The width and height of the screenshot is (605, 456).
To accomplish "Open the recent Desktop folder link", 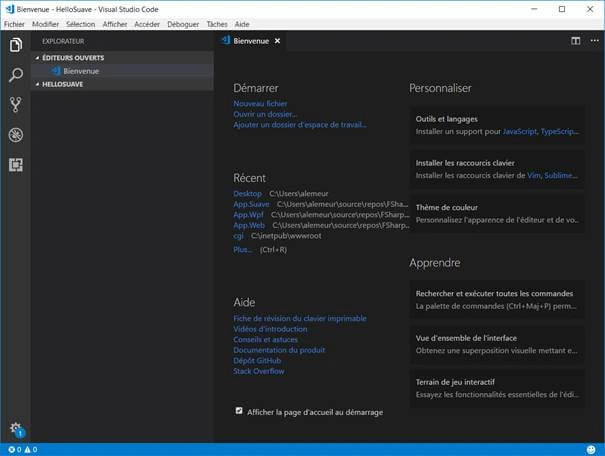I will click(x=247, y=194).
